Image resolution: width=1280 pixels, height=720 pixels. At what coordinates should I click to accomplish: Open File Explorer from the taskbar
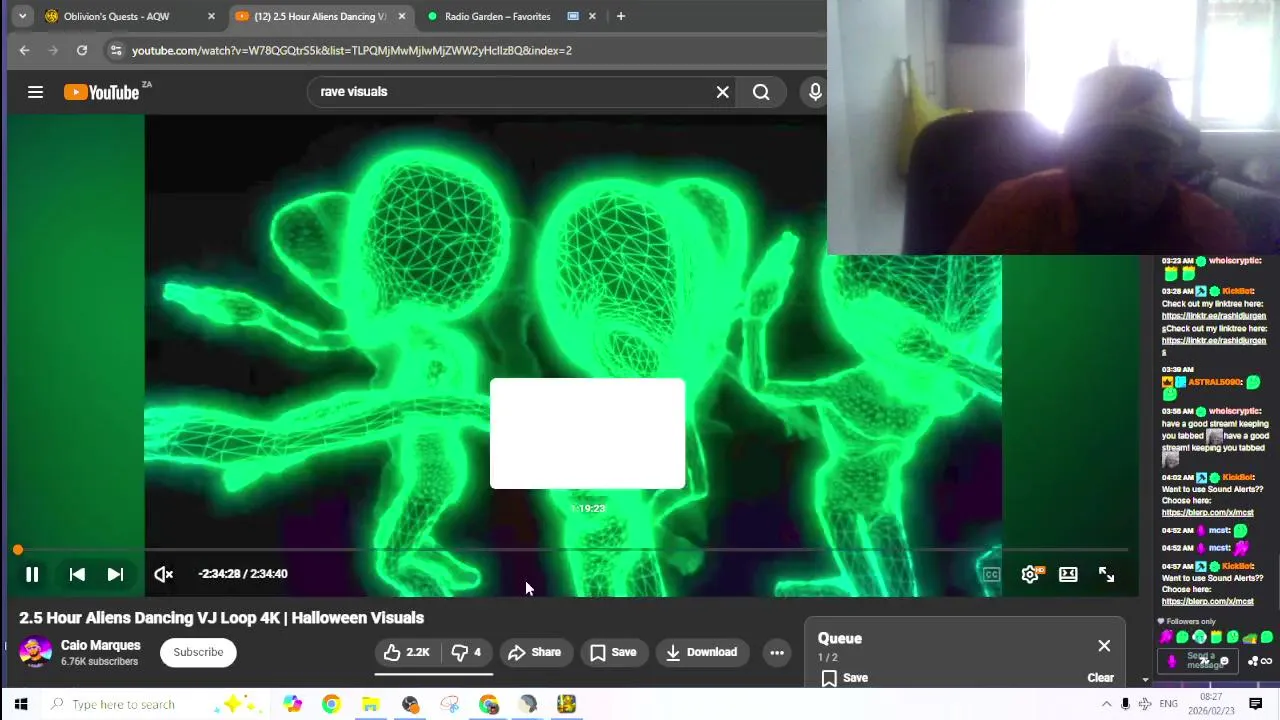(370, 704)
